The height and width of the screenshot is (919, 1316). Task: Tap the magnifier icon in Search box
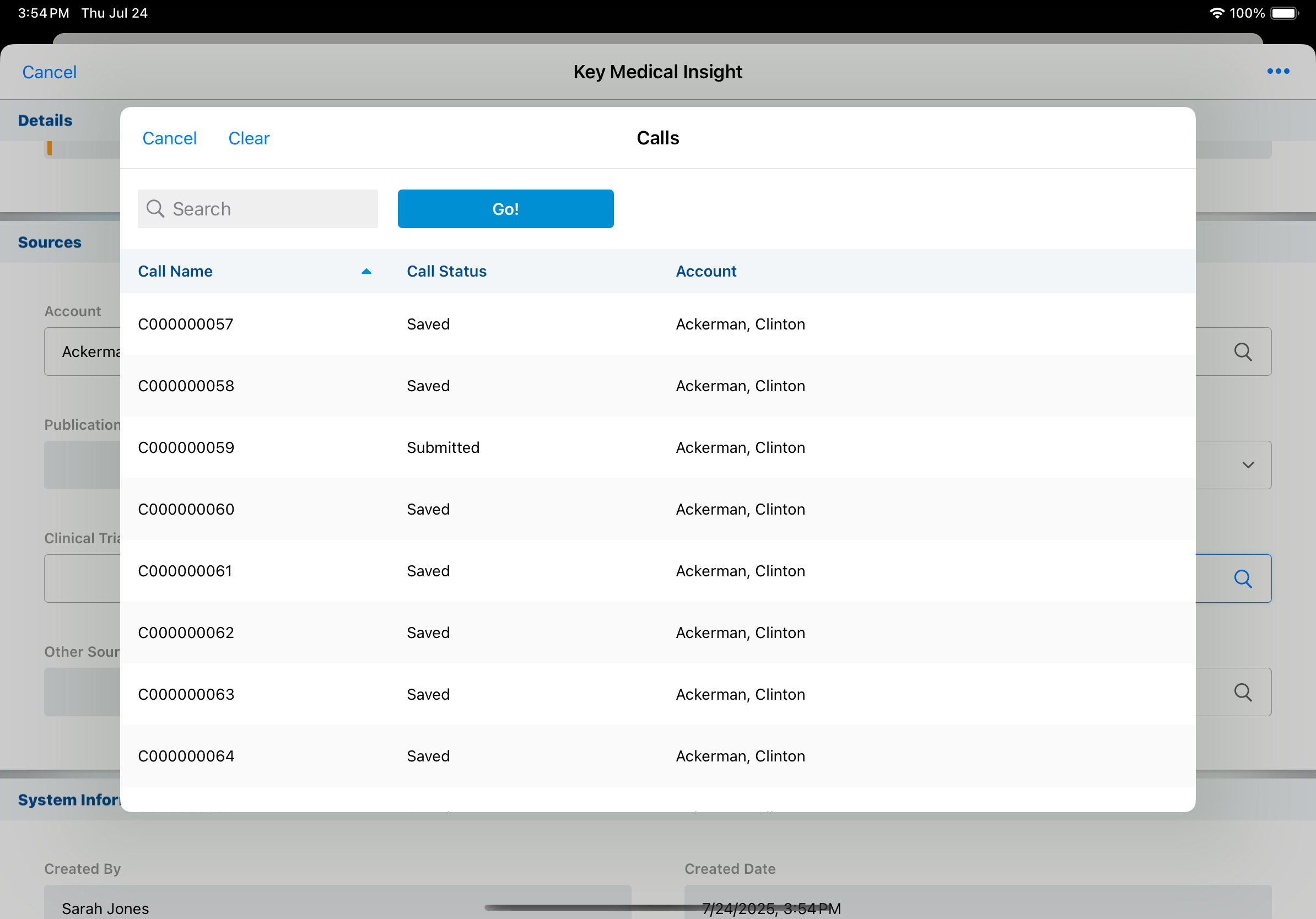coord(155,209)
